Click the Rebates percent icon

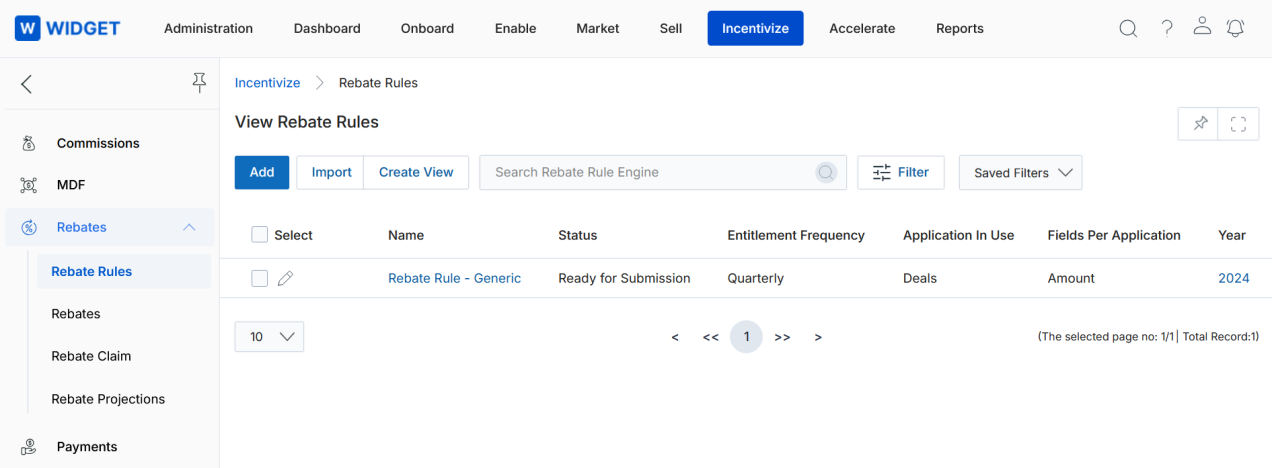tap(29, 227)
